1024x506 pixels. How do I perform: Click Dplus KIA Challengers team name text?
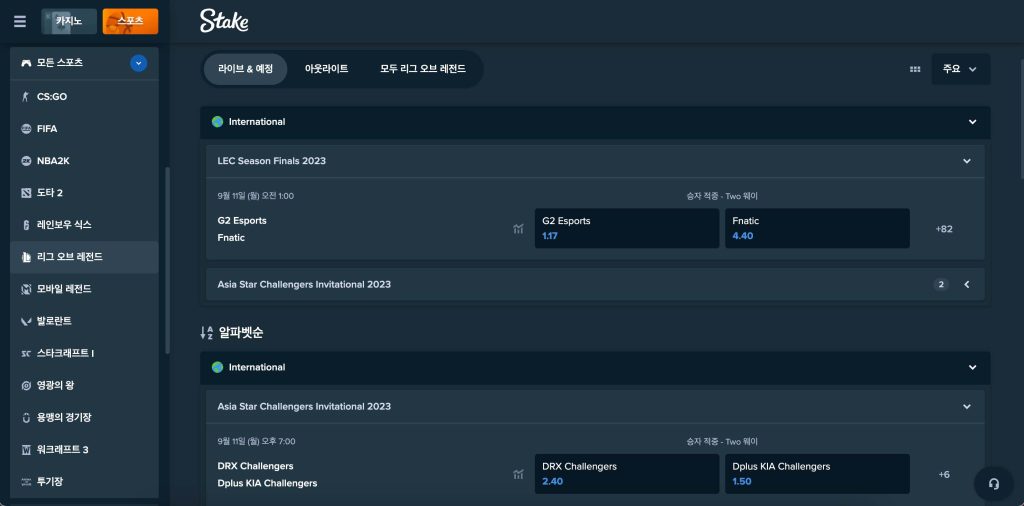(267, 483)
